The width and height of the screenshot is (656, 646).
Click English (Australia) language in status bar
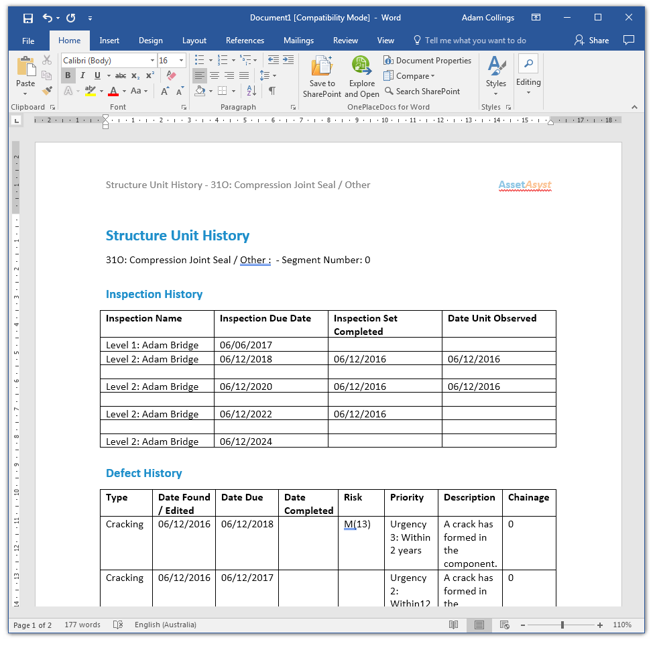pos(167,625)
